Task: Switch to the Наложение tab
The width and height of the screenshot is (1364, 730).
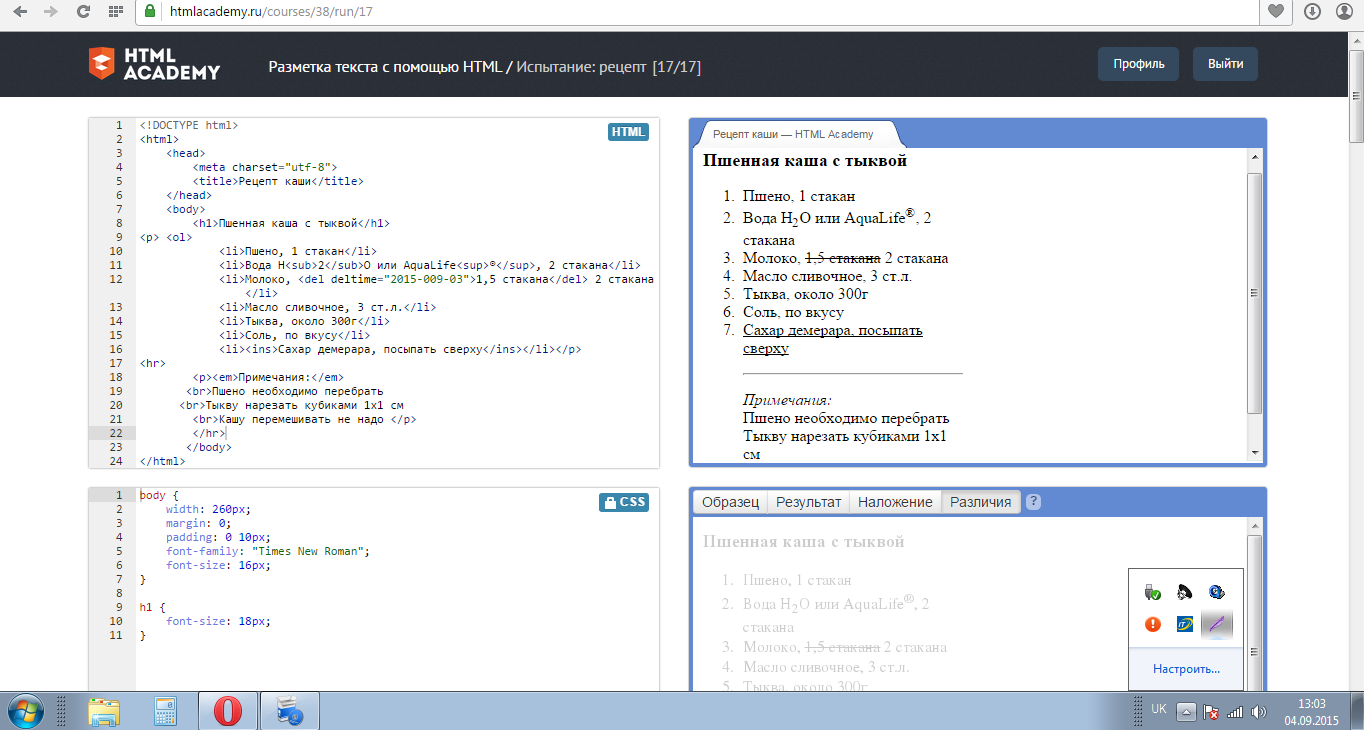Action: tap(895, 502)
